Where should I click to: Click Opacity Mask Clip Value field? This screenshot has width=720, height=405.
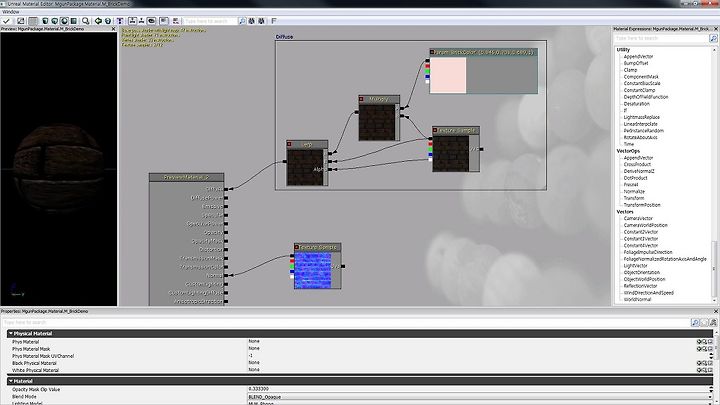(478, 389)
